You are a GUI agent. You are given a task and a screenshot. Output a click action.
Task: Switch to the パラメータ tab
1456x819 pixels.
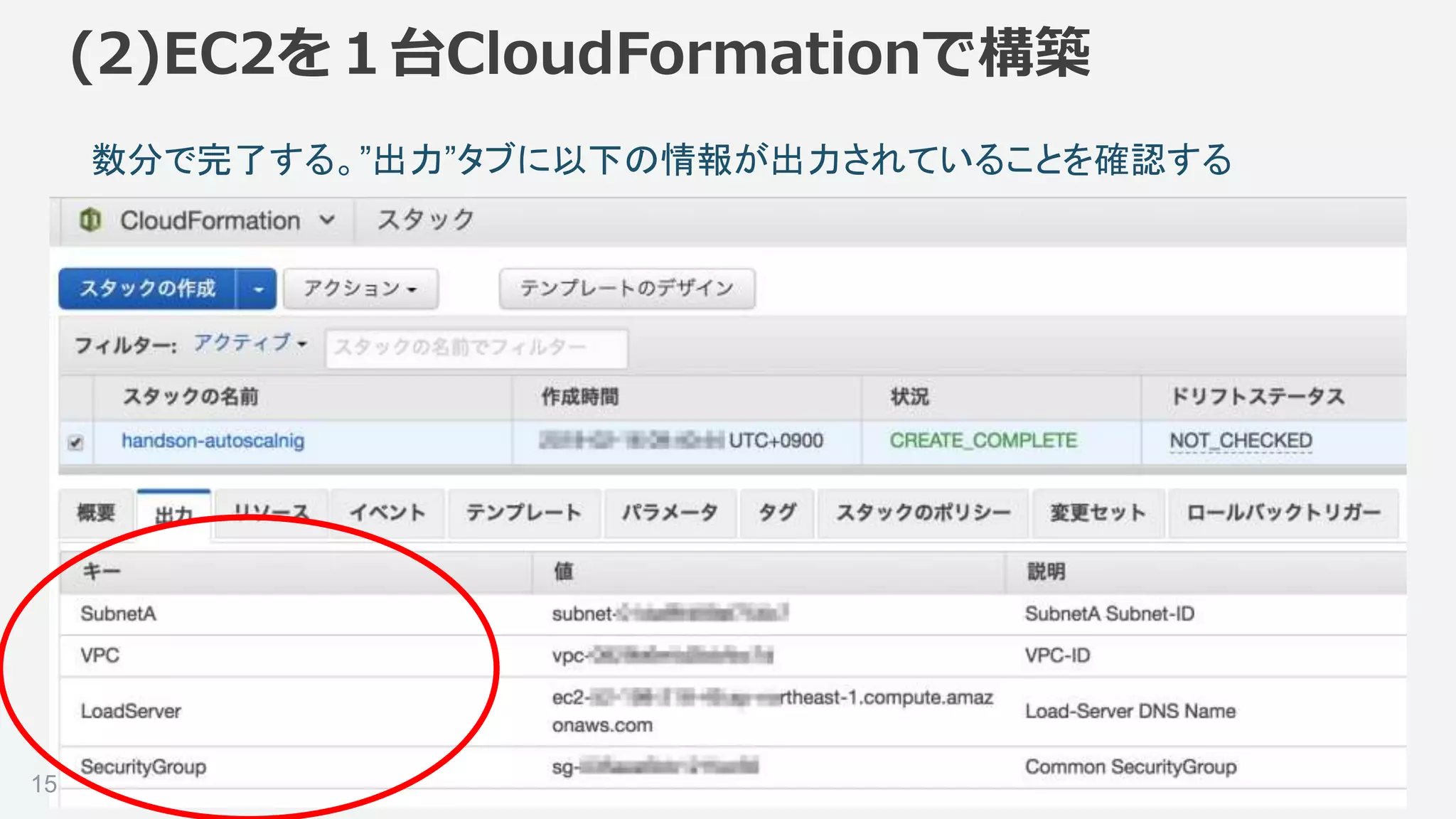[670, 513]
